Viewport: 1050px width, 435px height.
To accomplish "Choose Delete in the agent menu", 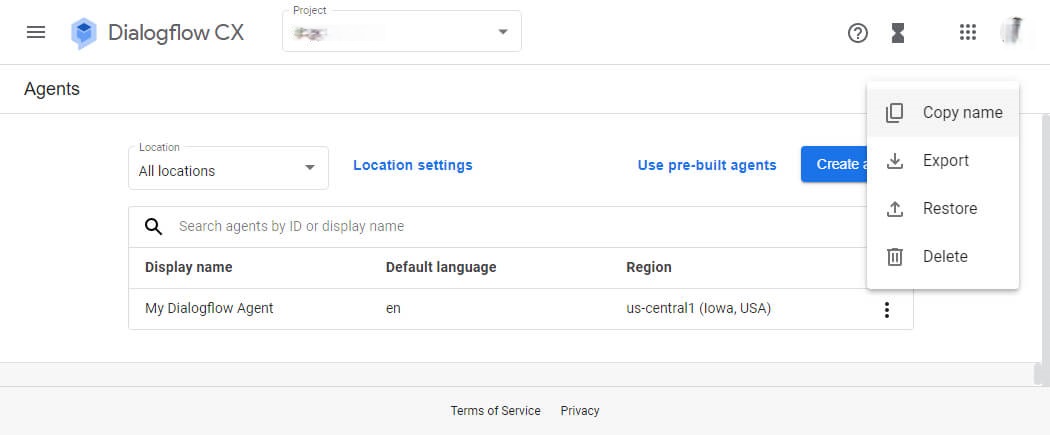I will (x=943, y=257).
